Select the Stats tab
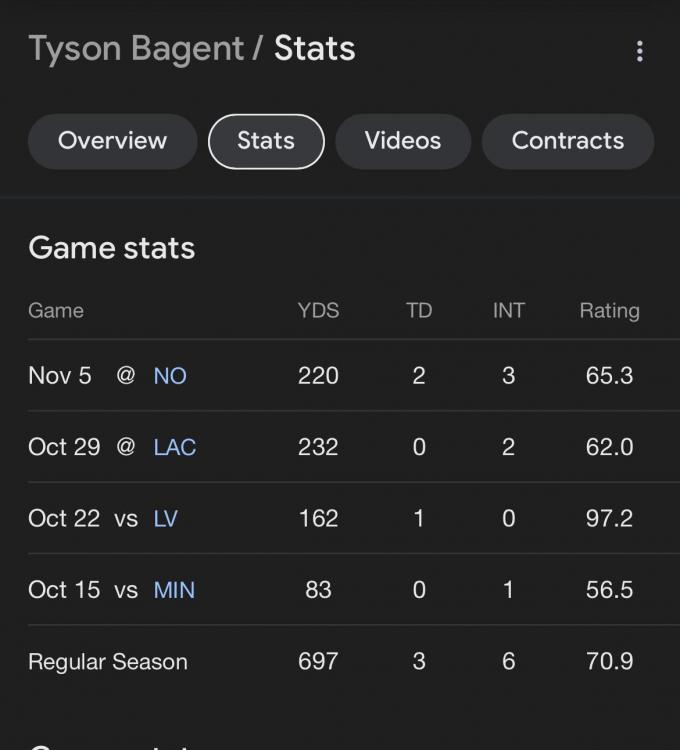Screen dimensions: 680x750 (266, 141)
